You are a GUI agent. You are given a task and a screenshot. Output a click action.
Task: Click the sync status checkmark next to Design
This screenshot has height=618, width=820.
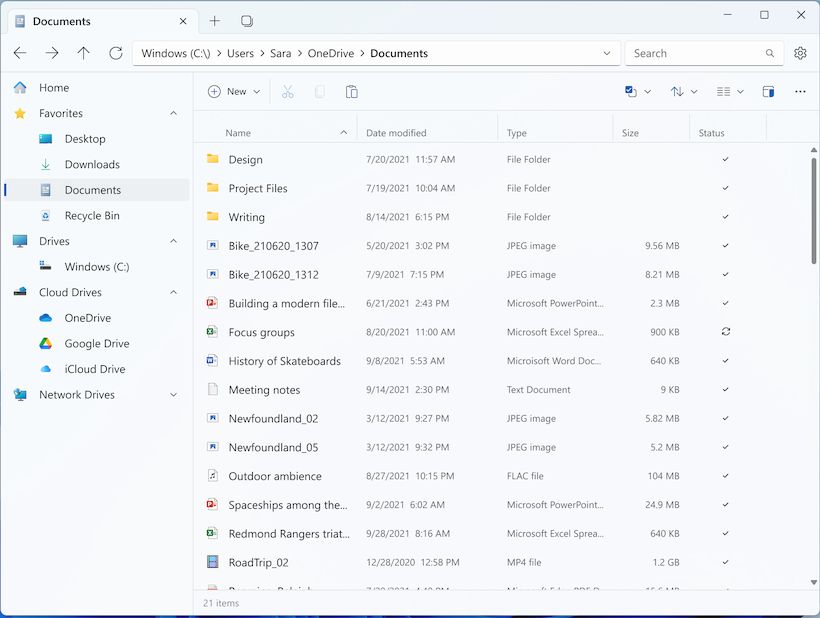(x=725, y=159)
